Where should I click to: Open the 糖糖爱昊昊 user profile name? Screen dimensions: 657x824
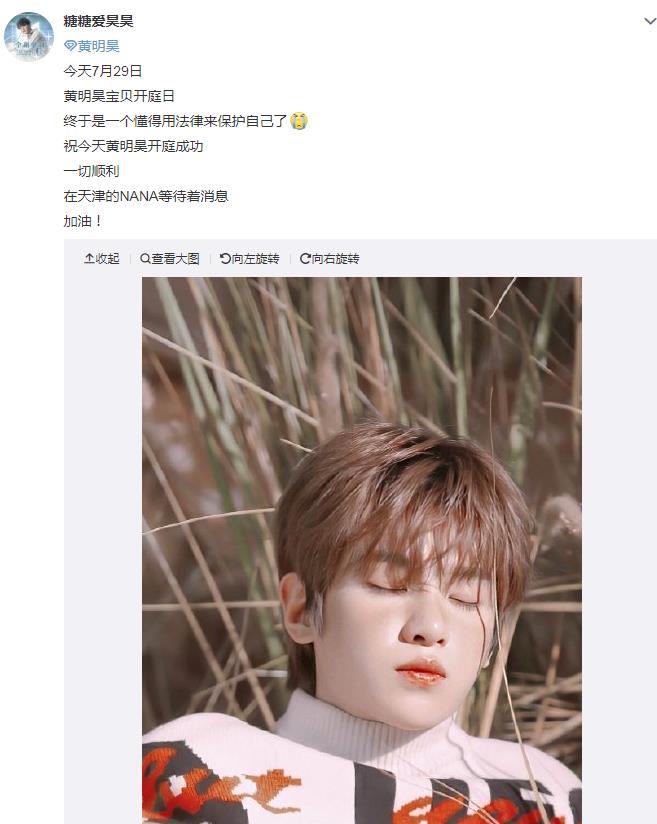point(98,21)
